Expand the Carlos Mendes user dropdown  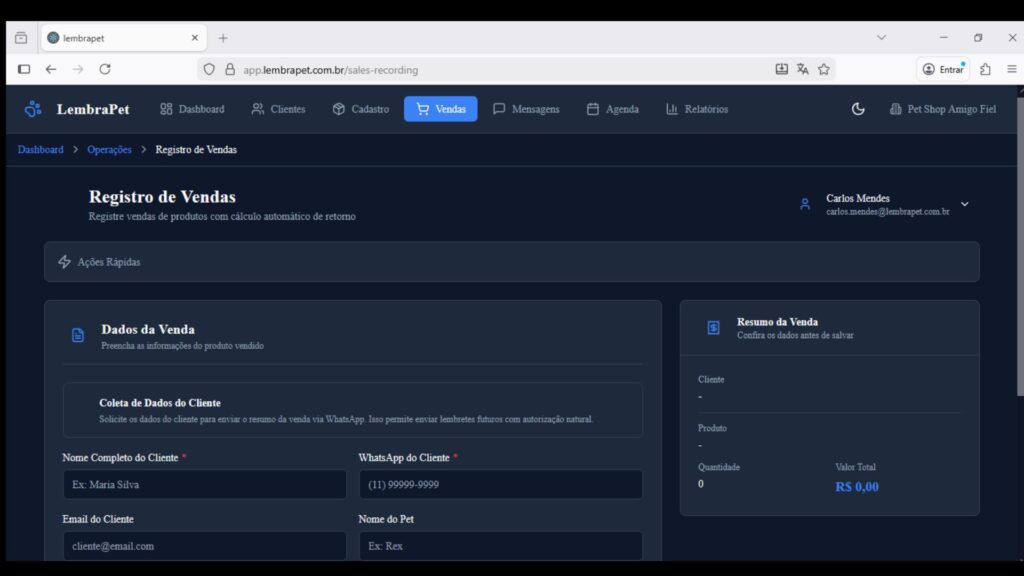[964, 204]
